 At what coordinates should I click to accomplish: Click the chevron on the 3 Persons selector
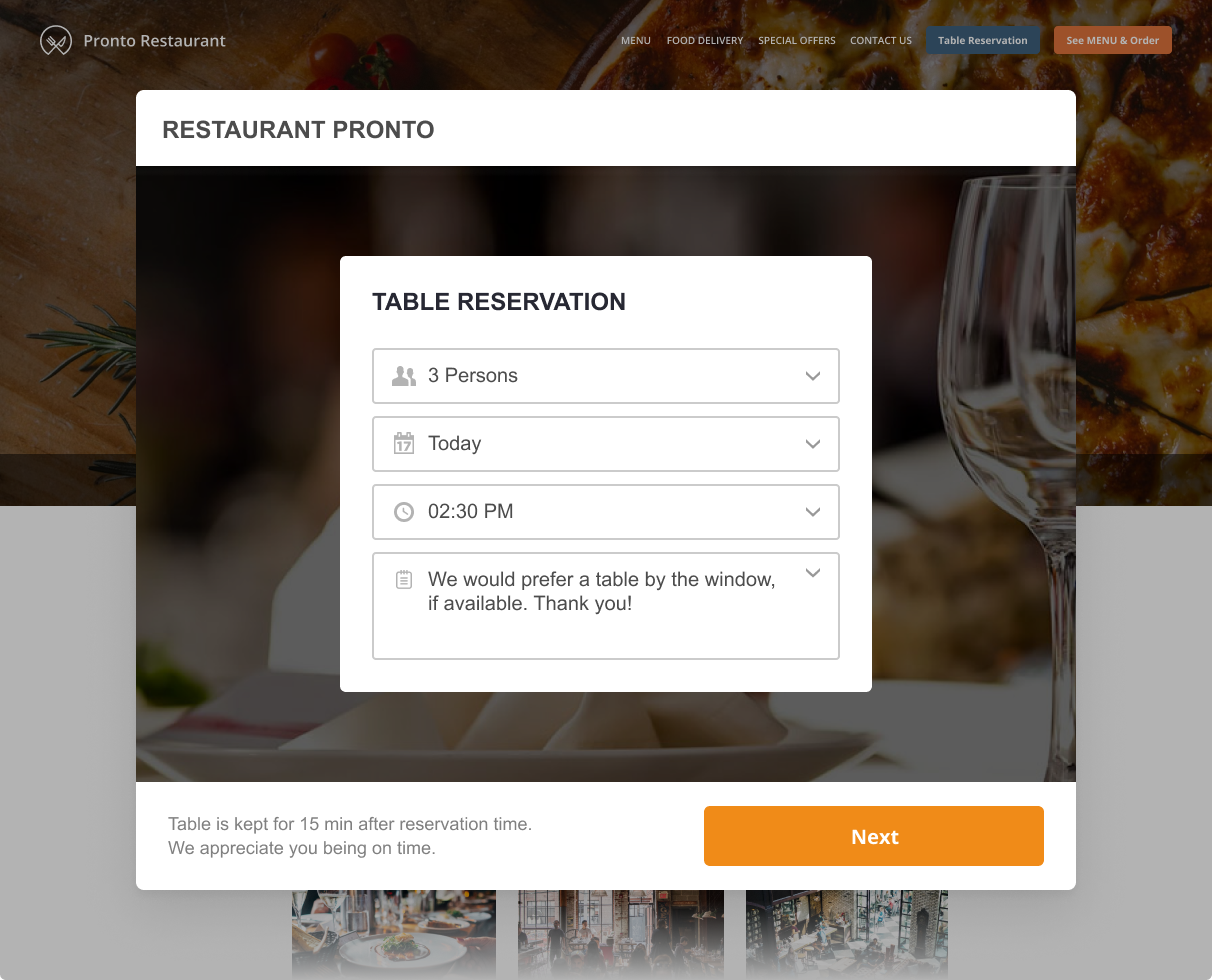click(813, 376)
